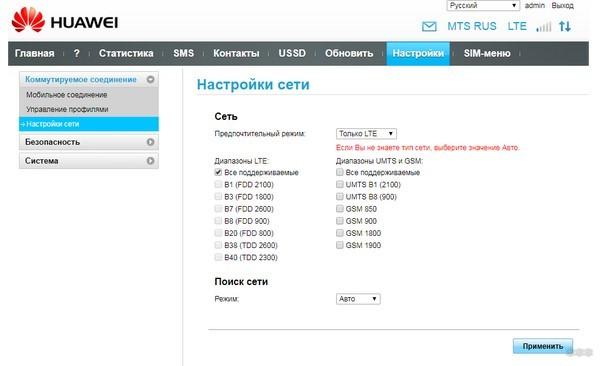Click the Выход logout link
Image resolution: width=600 pixels, height=366 pixels.
pyautogui.click(x=562, y=5)
